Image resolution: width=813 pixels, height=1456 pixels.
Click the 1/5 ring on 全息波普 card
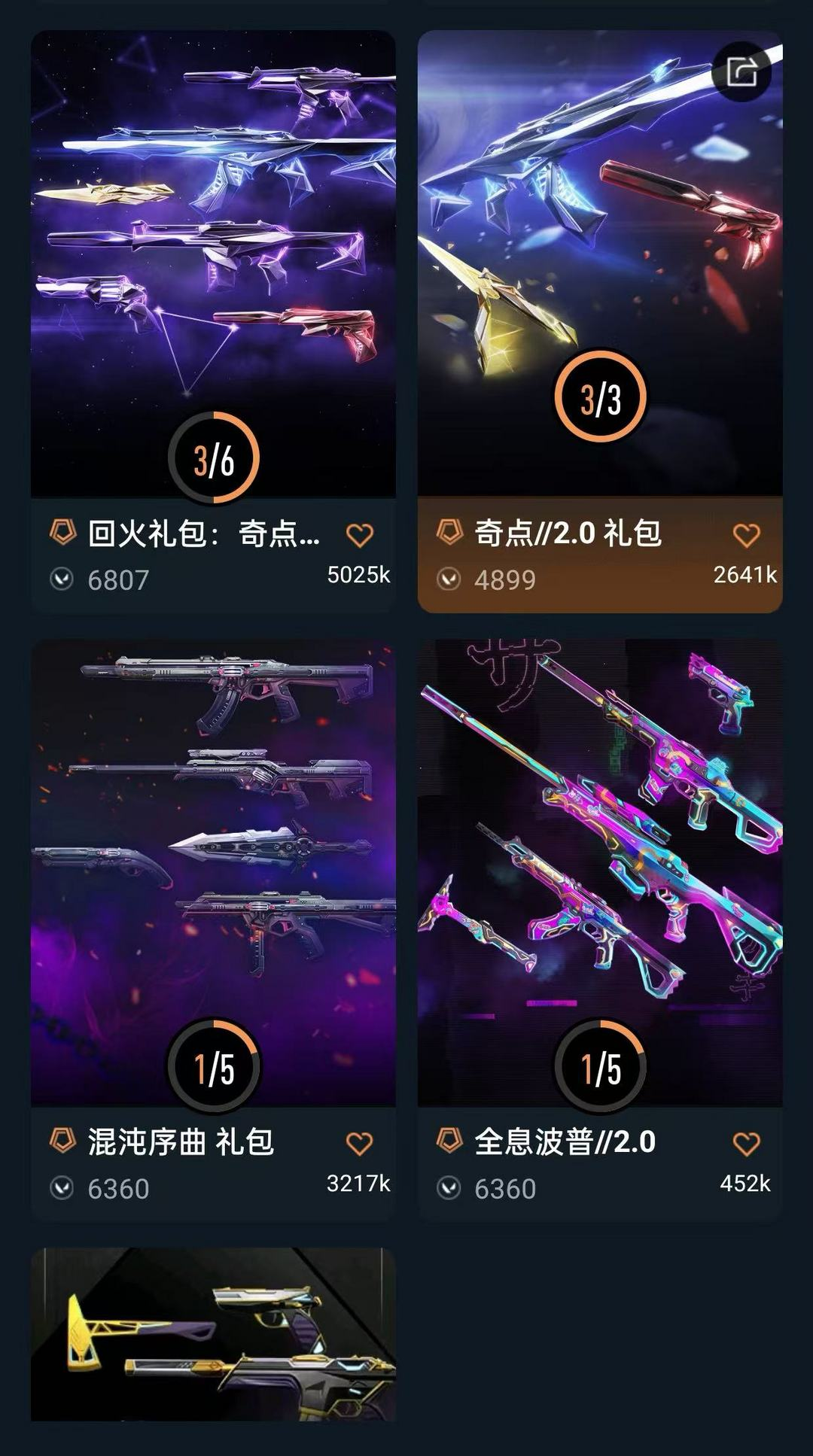click(601, 1066)
